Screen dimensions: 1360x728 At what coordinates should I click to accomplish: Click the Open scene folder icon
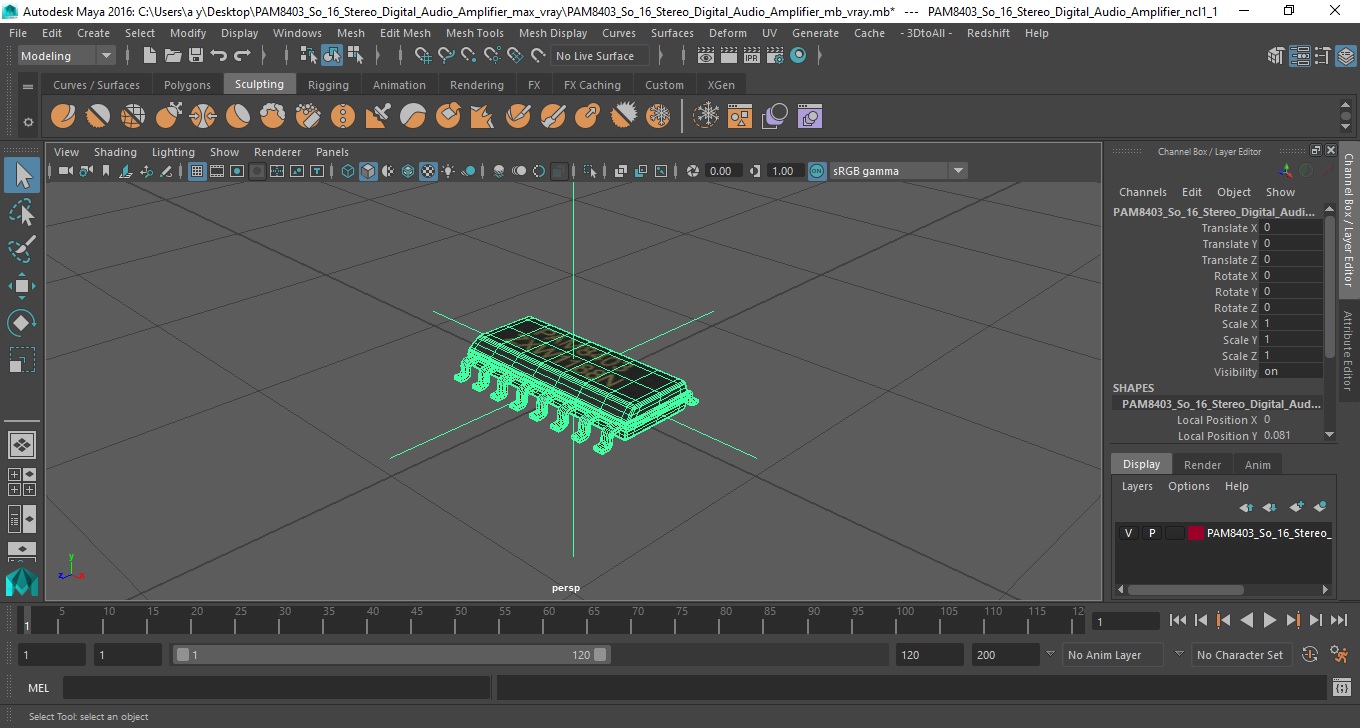(x=172, y=56)
